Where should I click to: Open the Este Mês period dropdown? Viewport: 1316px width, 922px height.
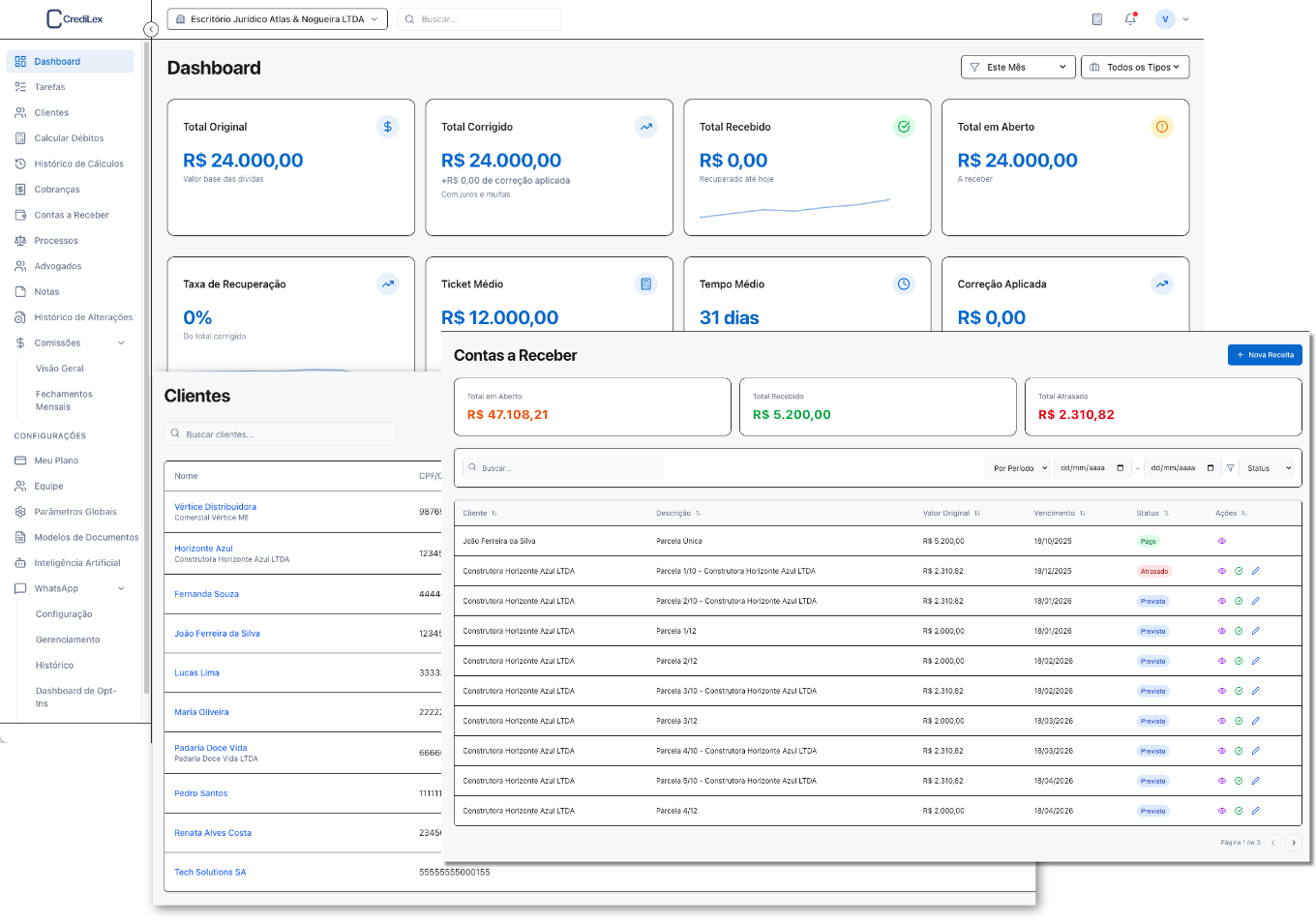(1018, 67)
